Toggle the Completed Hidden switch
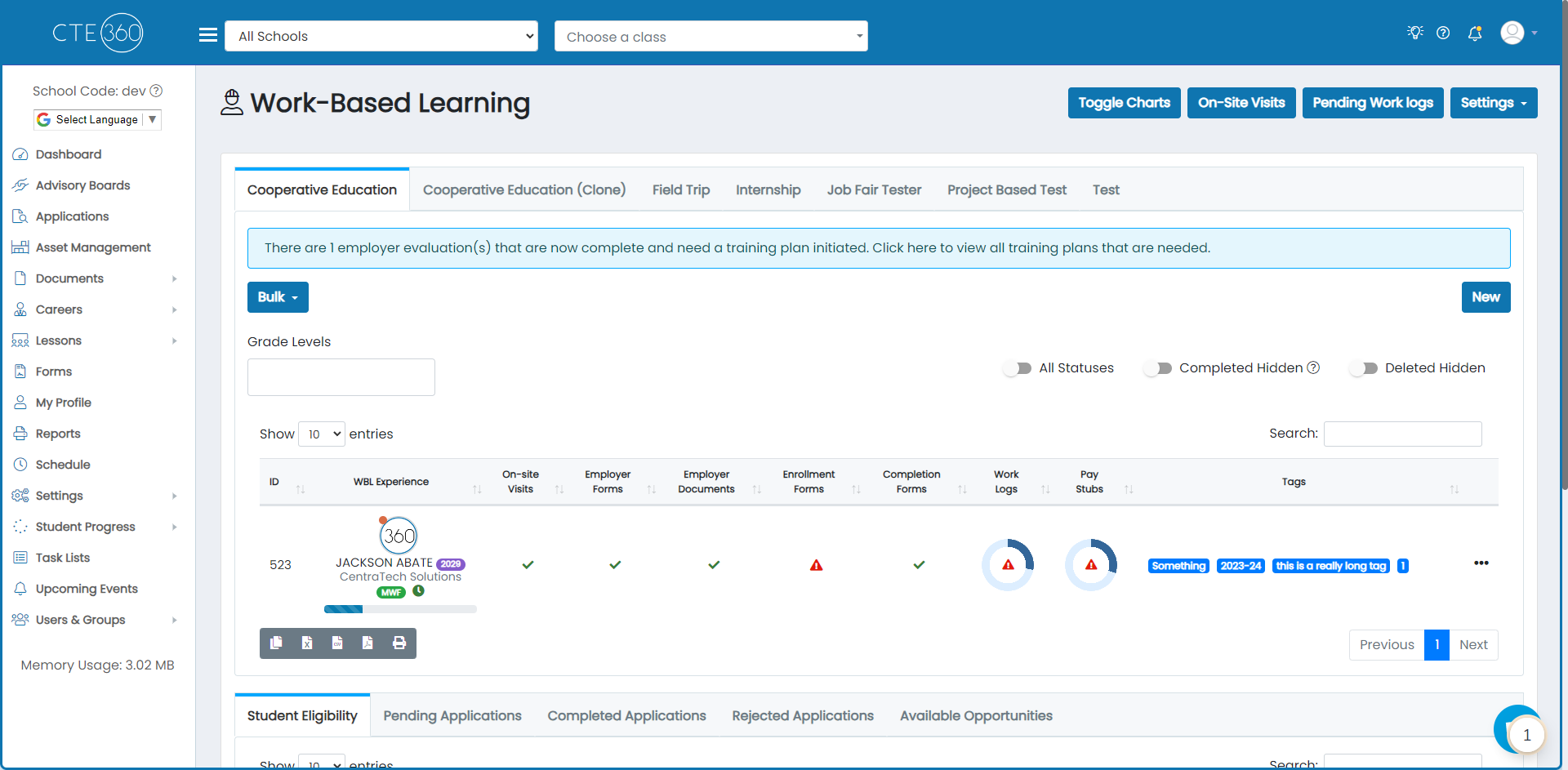Viewport: 1568px width, 770px height. click(1158, 368)
